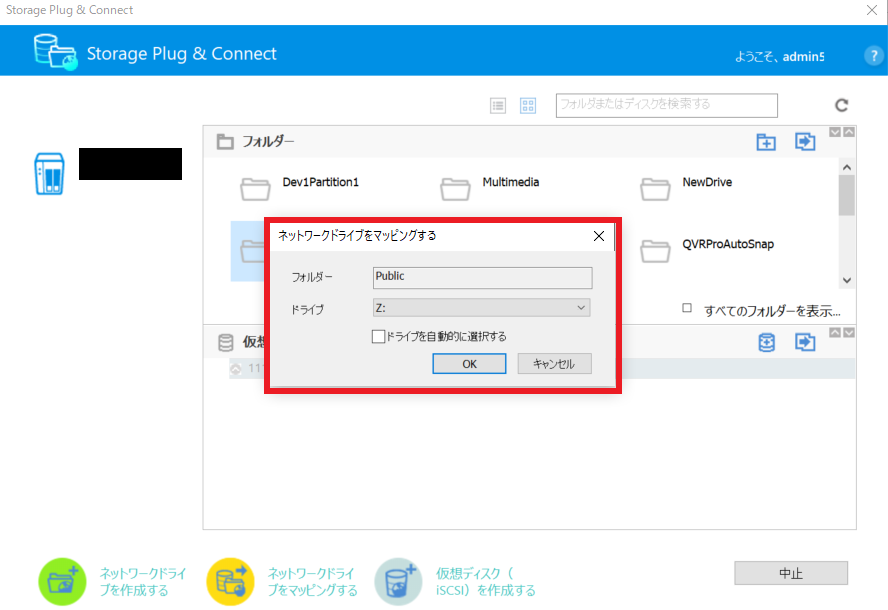Select the NAS device icon
888x610 pixels.
point(49,173)
